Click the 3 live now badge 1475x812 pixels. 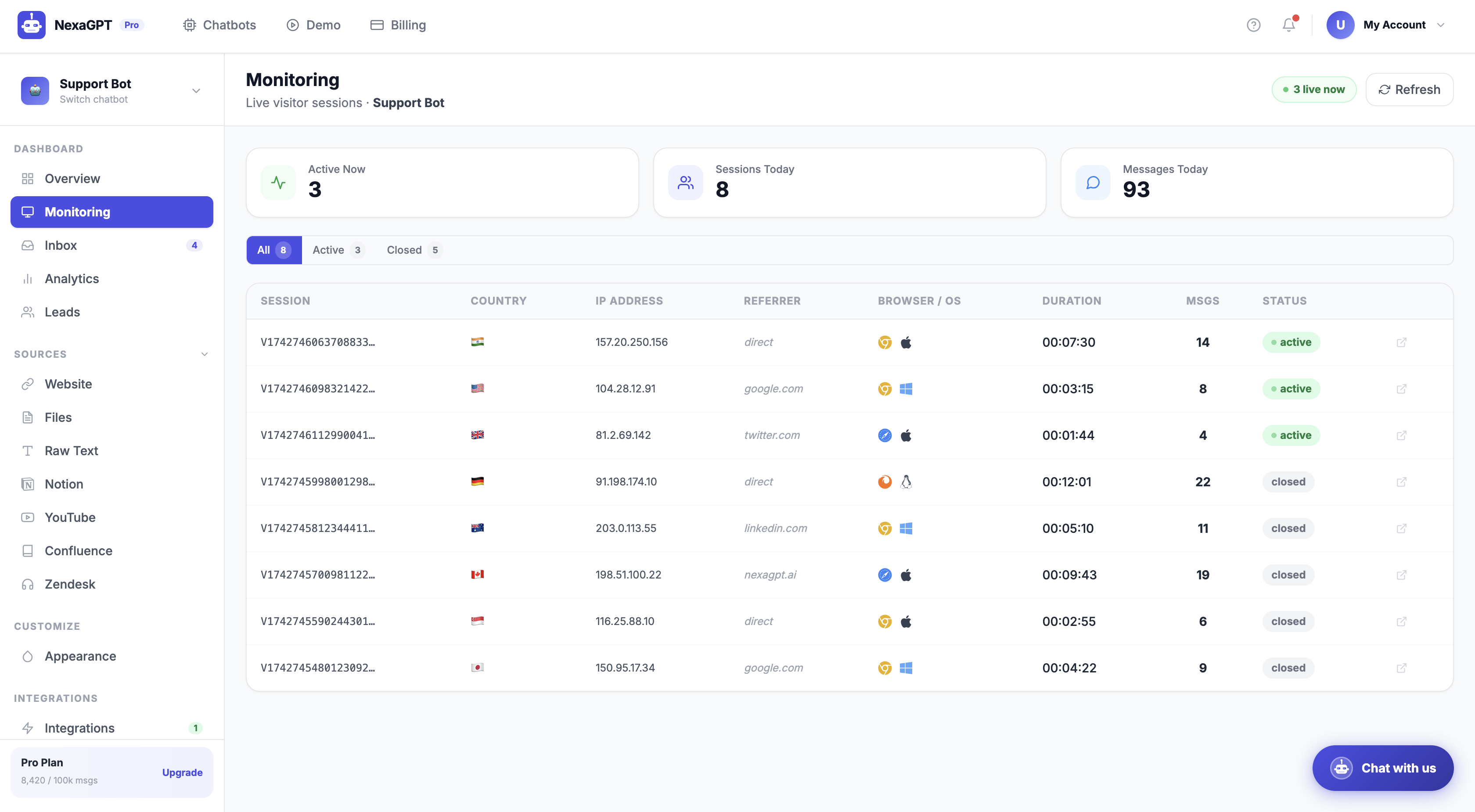pyautogui.click(x=1313, y=90)
